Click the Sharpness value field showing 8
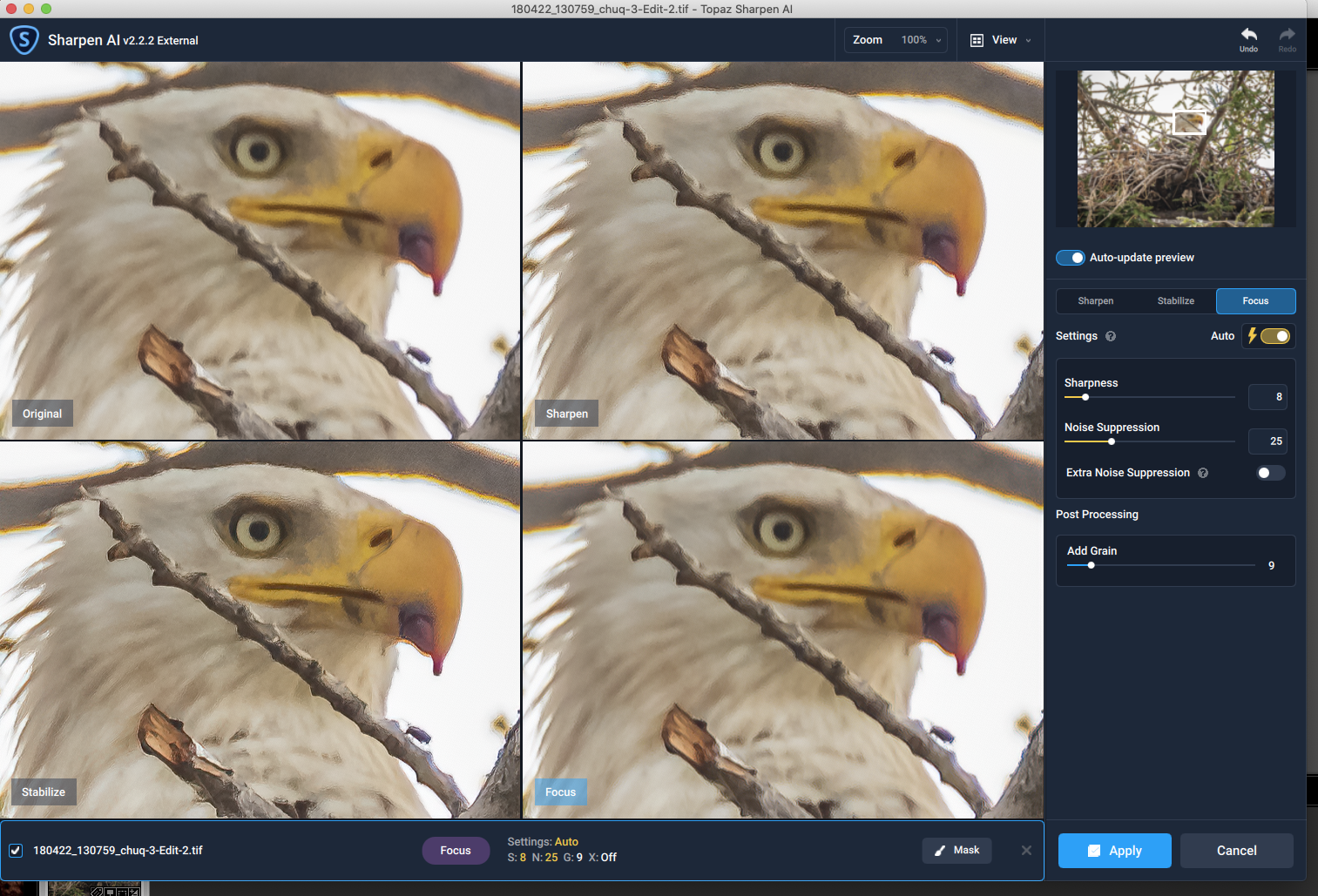This screenshot has width=1318, height=896. point(1267,397)
